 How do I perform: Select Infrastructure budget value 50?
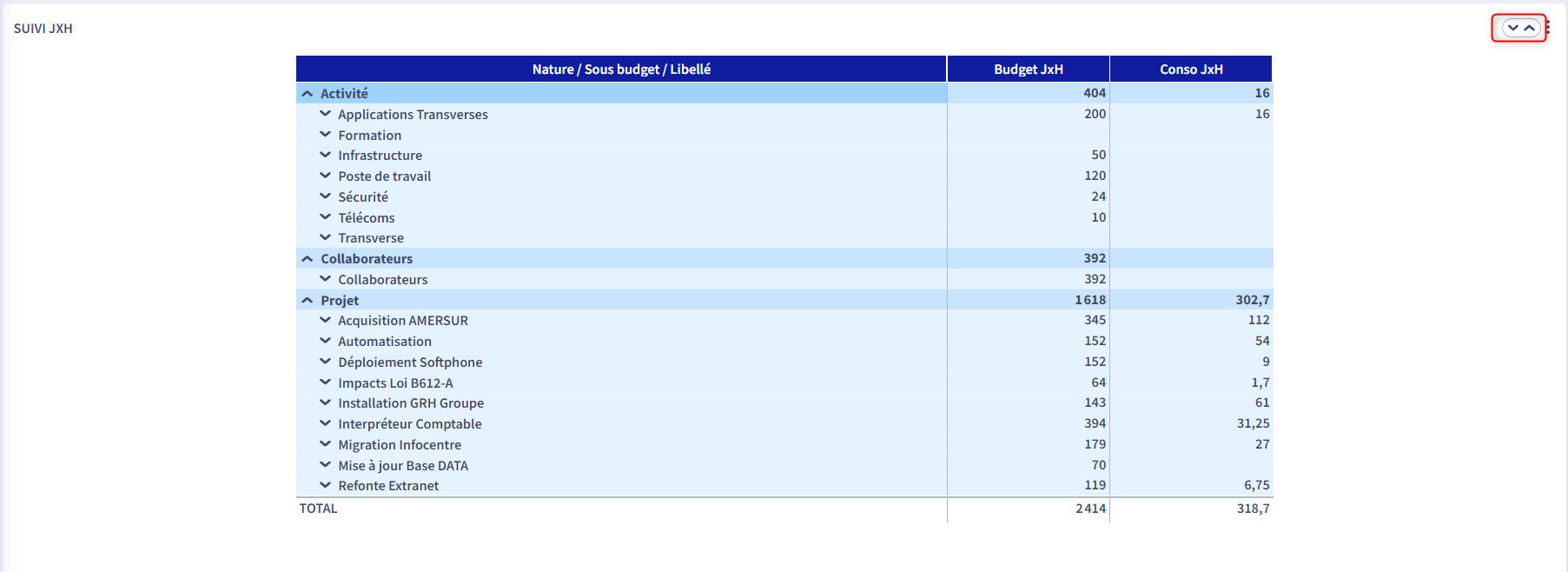pos(1099,155)
